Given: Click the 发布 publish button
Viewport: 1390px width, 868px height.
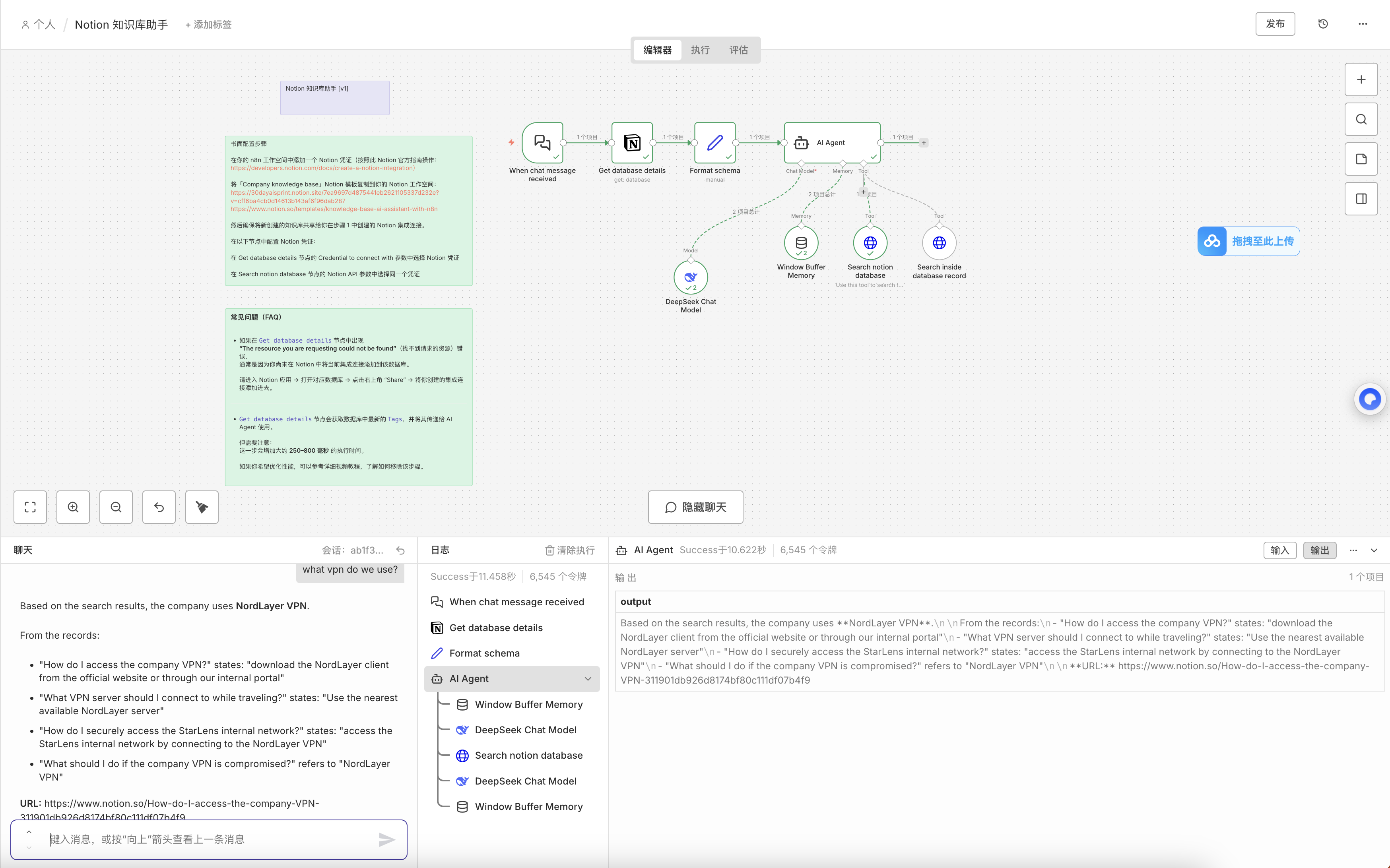Looking at the screenshot, I should [x=1275, y=24].
